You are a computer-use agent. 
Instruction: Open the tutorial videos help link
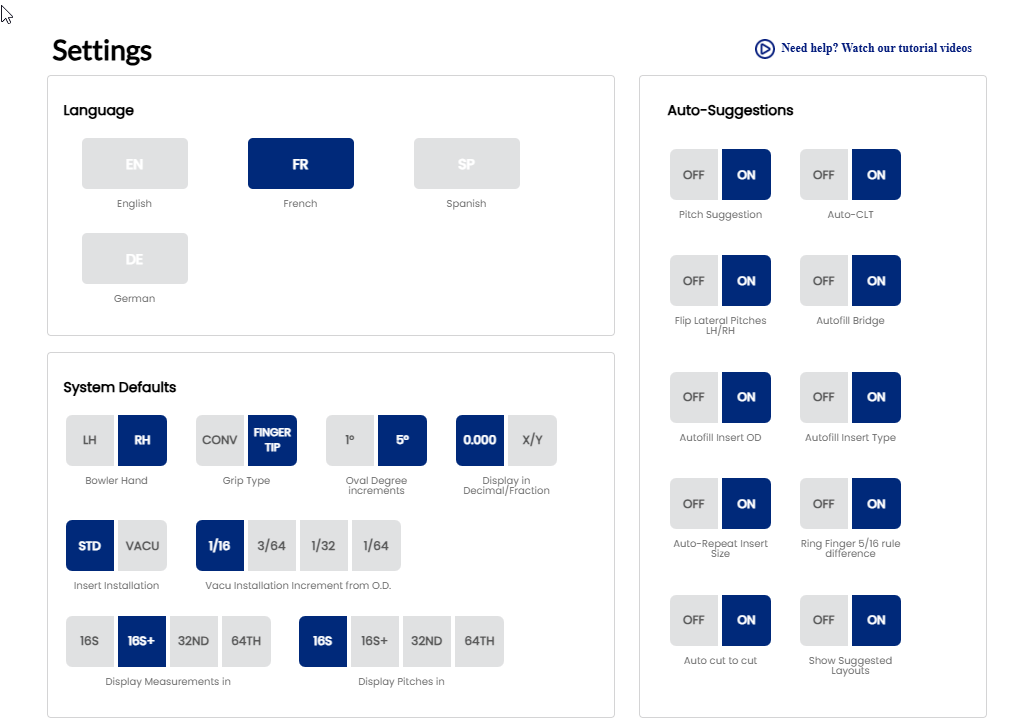[876, 48]
